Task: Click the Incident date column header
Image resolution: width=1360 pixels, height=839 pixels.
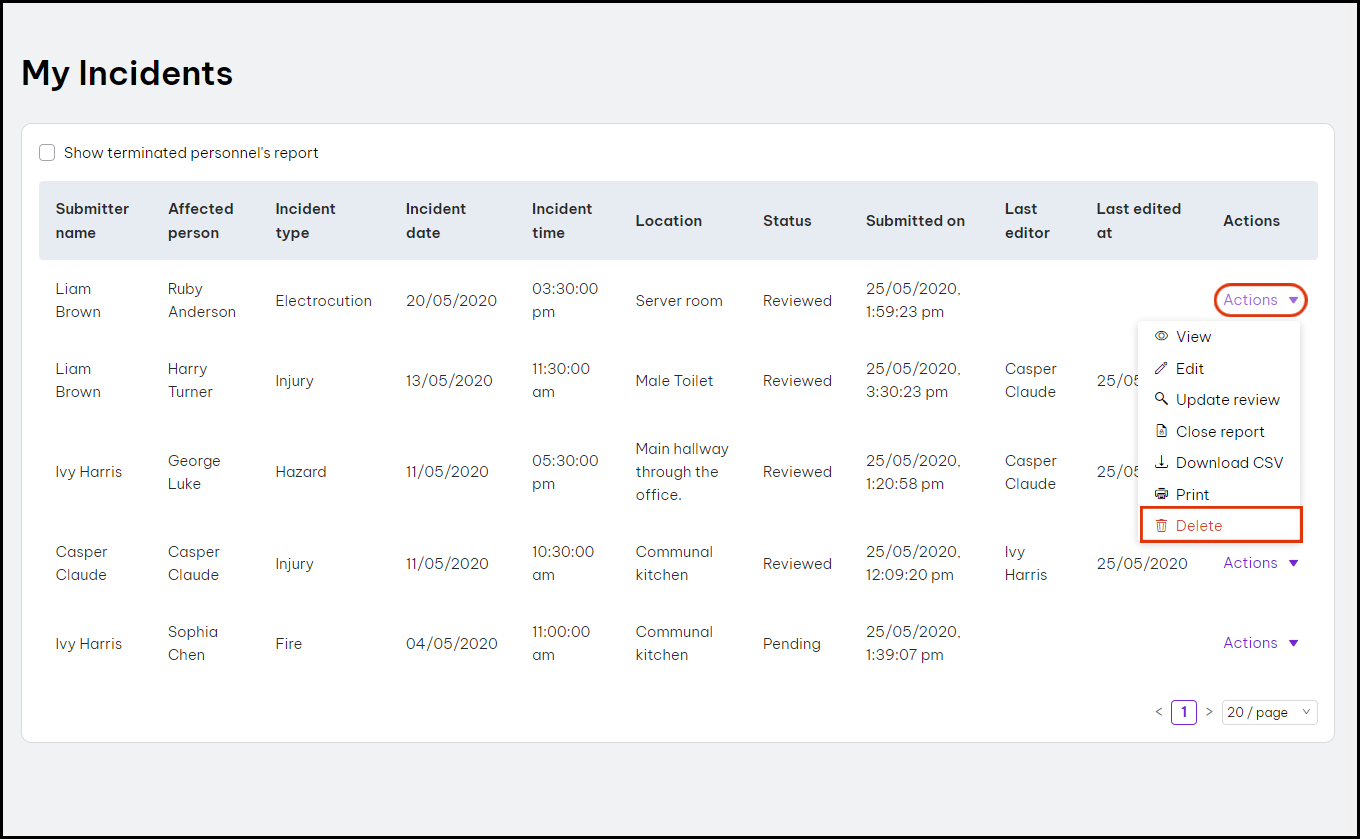Action: pos(436,221)
